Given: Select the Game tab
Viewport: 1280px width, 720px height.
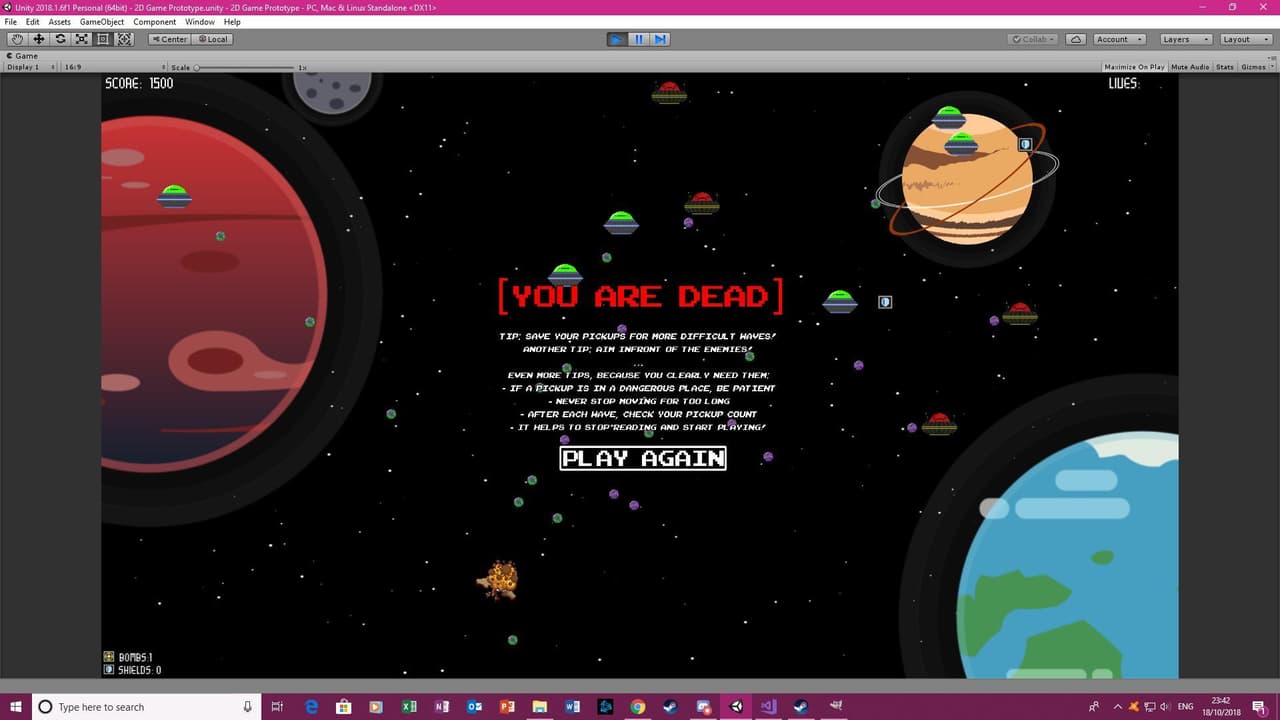Looking at the screenshot, I should [23, 56].
